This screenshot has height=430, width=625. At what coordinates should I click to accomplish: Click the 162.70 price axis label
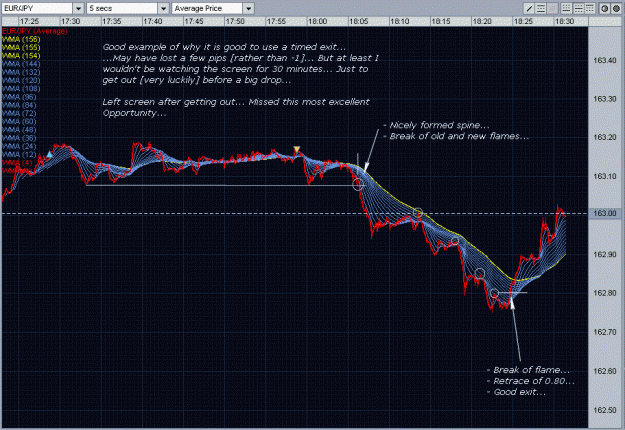[605, 332]
